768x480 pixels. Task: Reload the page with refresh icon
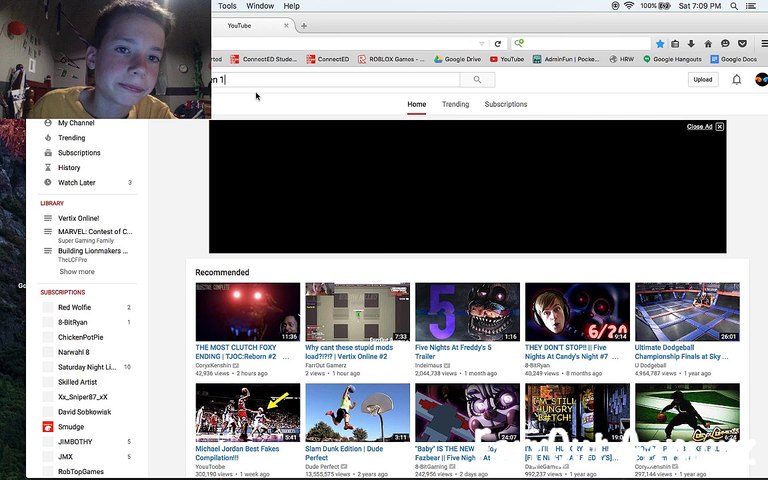click(x=498, y=44)
